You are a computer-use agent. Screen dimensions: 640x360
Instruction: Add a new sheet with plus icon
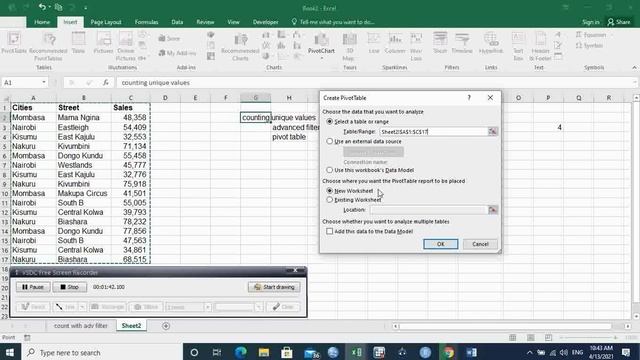coord(166,326)
